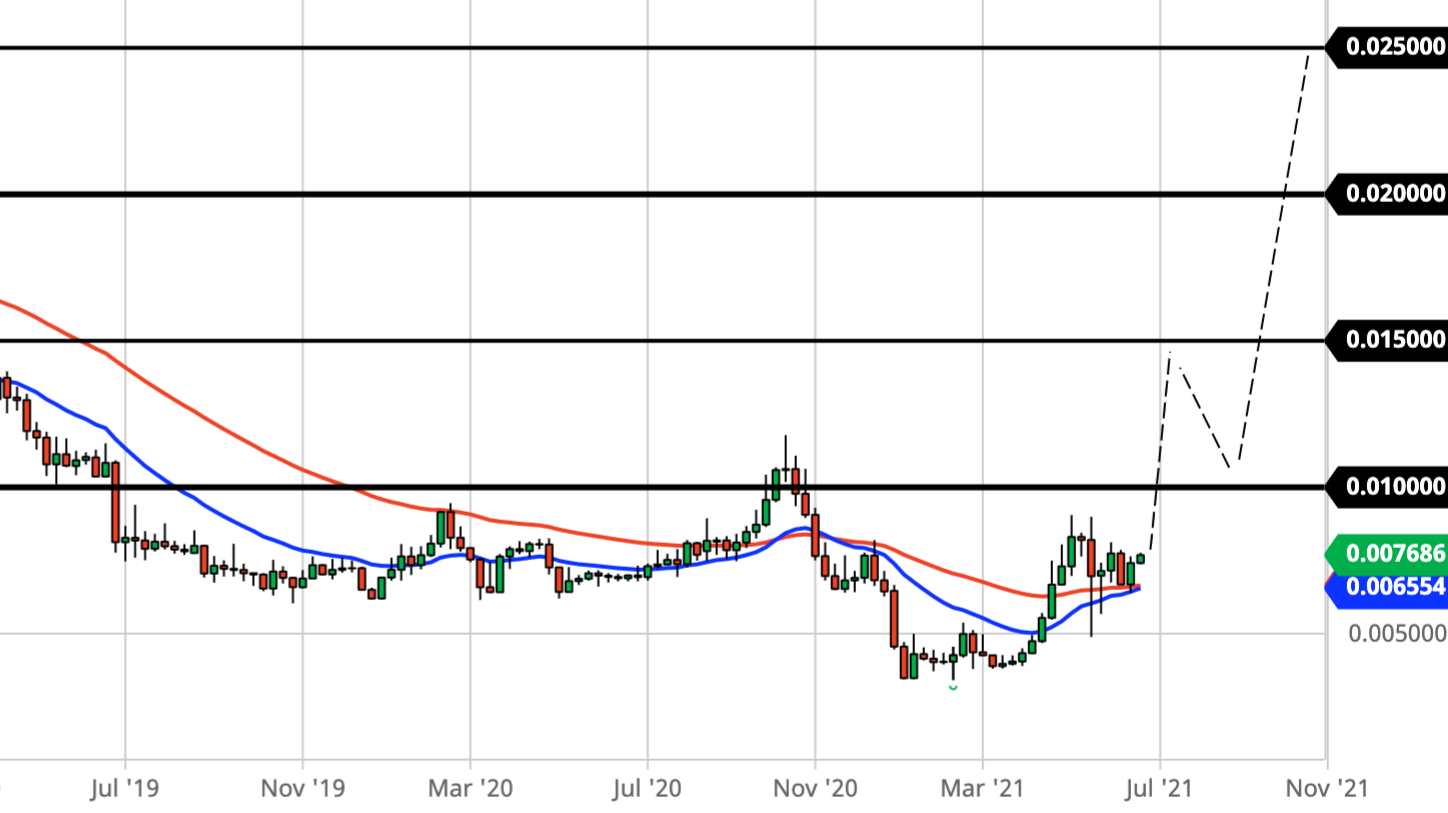
Task: Select the horizontal line at 0.025000
Action: 660,47
